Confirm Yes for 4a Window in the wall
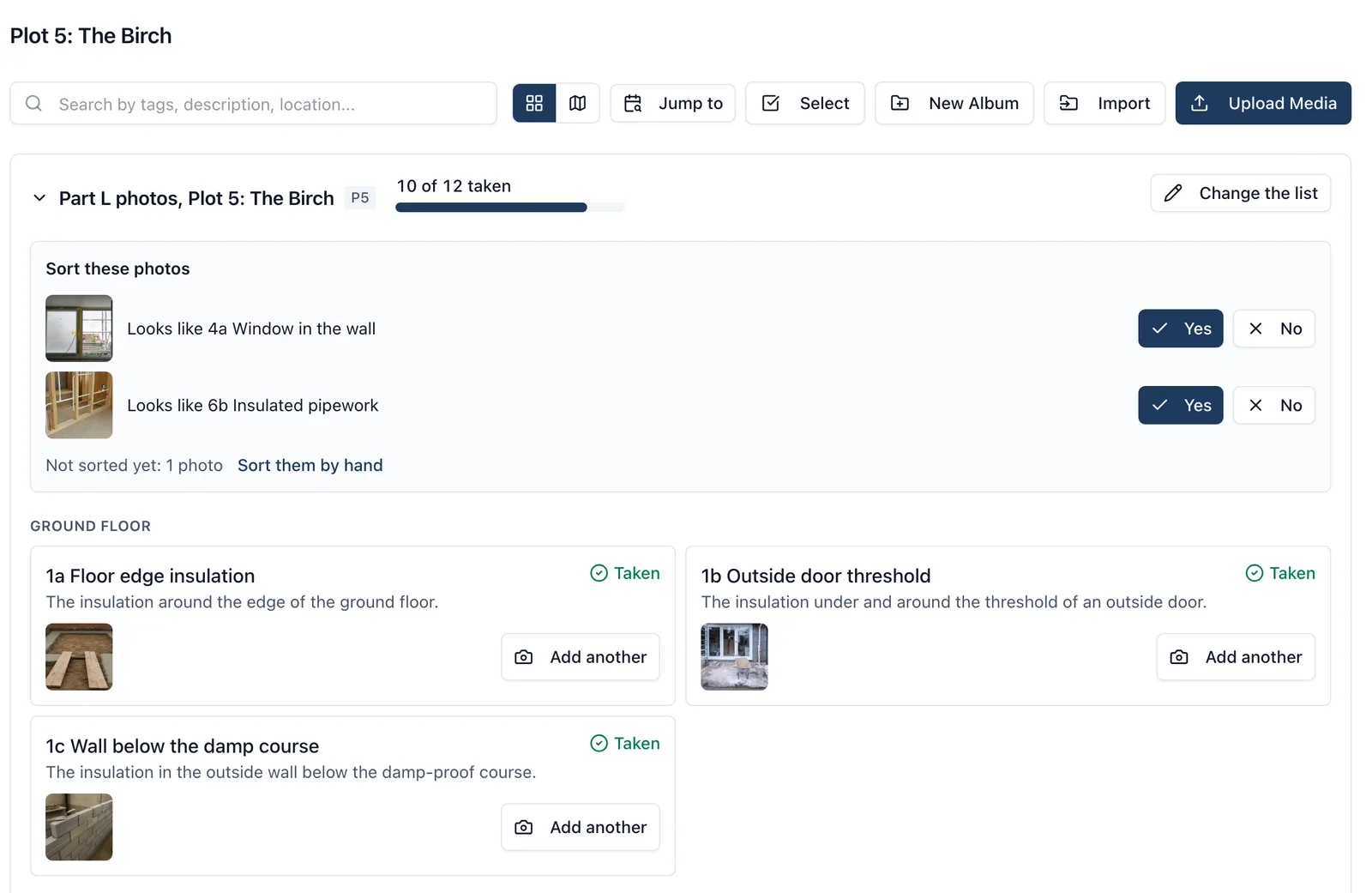 [1181, 329]
